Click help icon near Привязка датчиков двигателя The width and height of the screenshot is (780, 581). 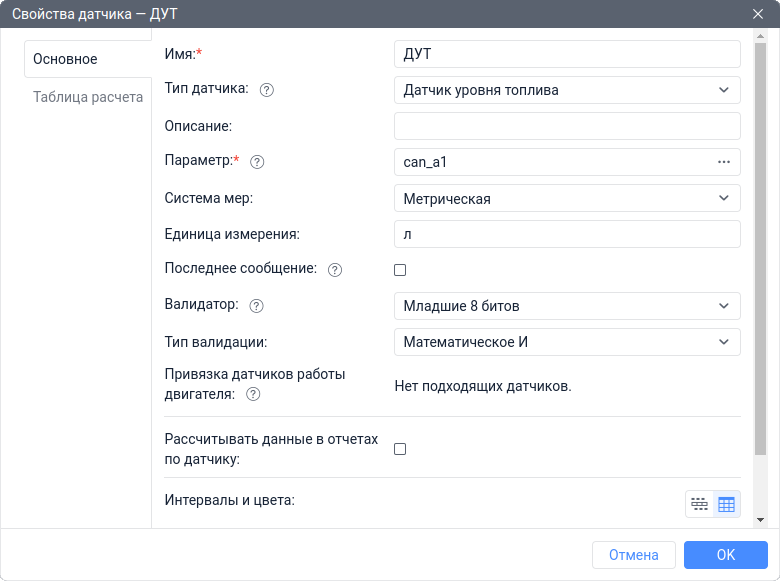coord(253,395)
